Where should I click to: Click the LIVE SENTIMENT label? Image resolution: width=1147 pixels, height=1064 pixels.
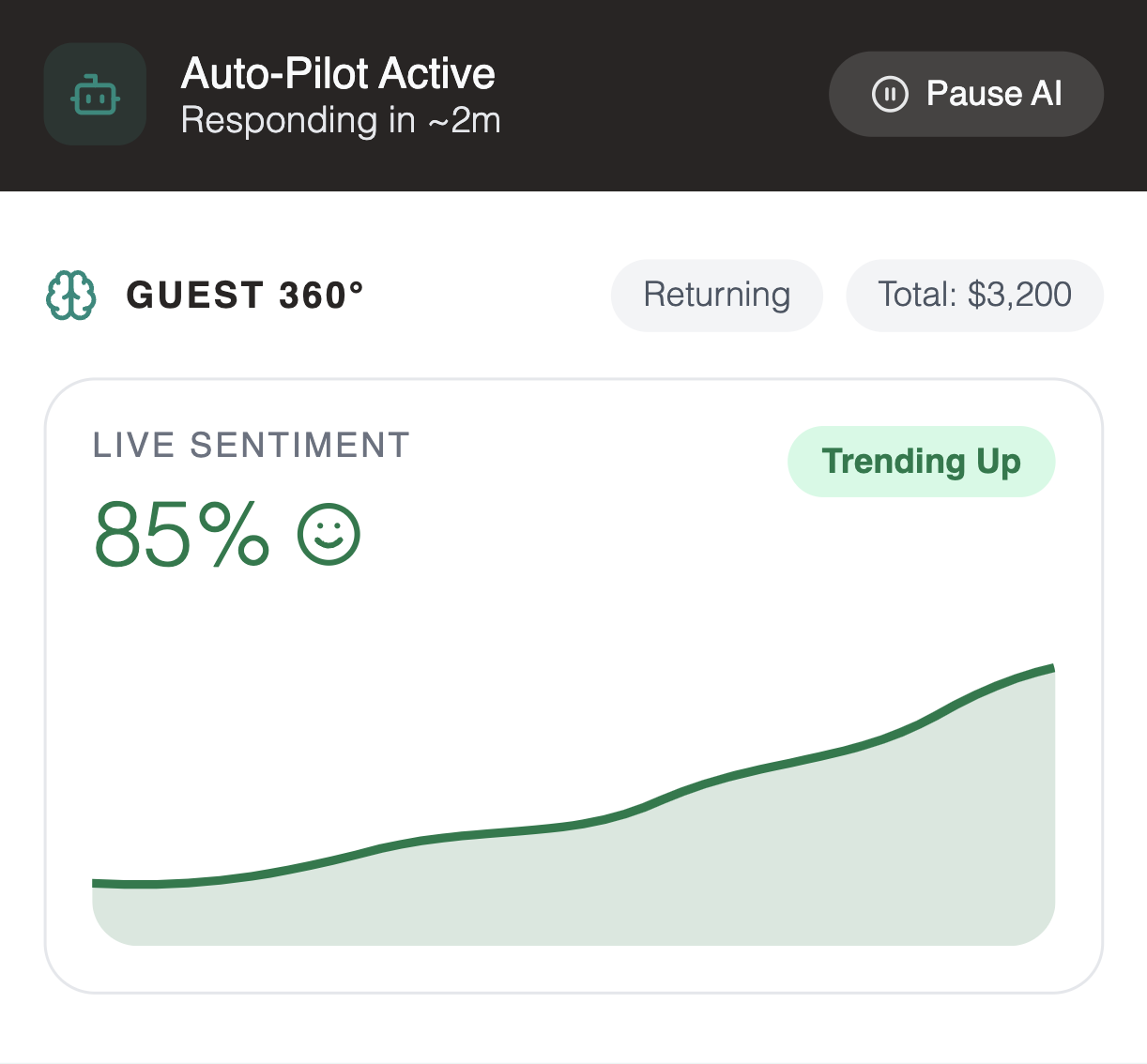[x=252, y=445]
